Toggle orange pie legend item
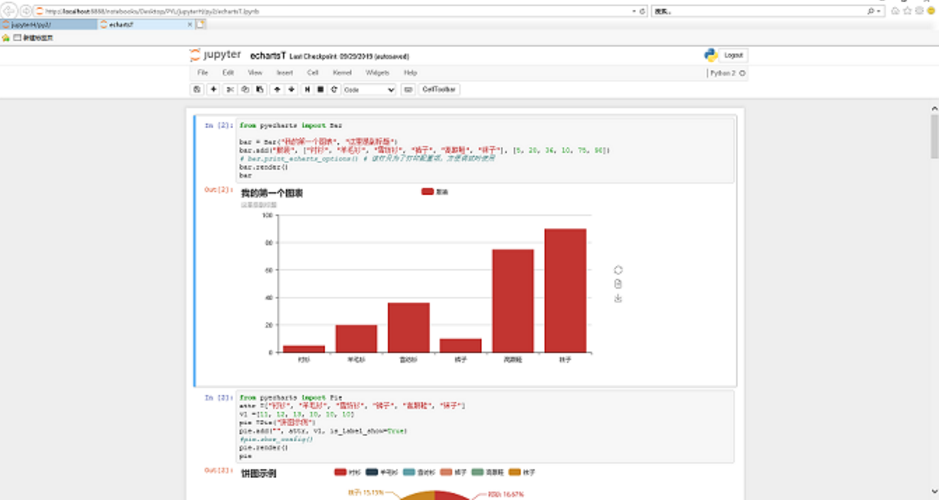The image size is (939, 501). [522, 472]
